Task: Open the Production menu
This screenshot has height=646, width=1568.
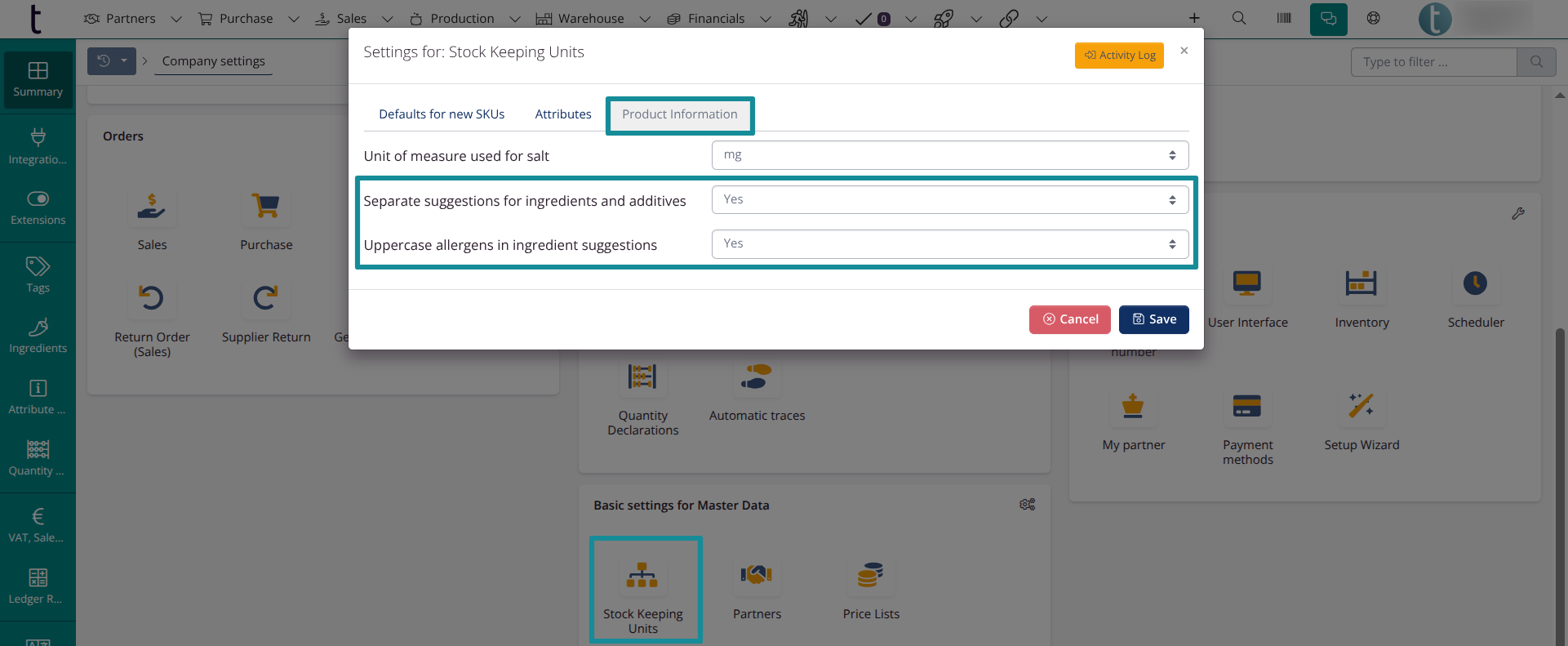Action: coord(462,18)
